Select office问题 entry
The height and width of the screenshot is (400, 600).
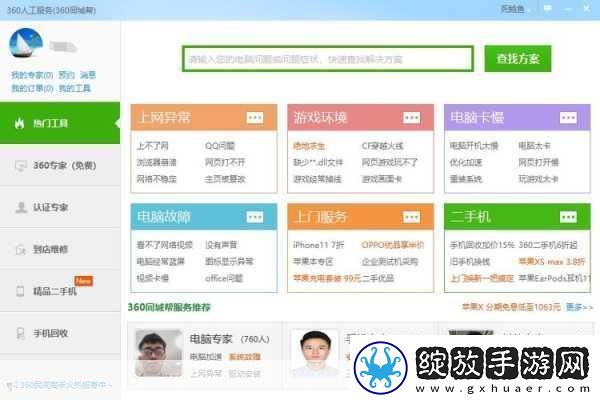point(224,278)
